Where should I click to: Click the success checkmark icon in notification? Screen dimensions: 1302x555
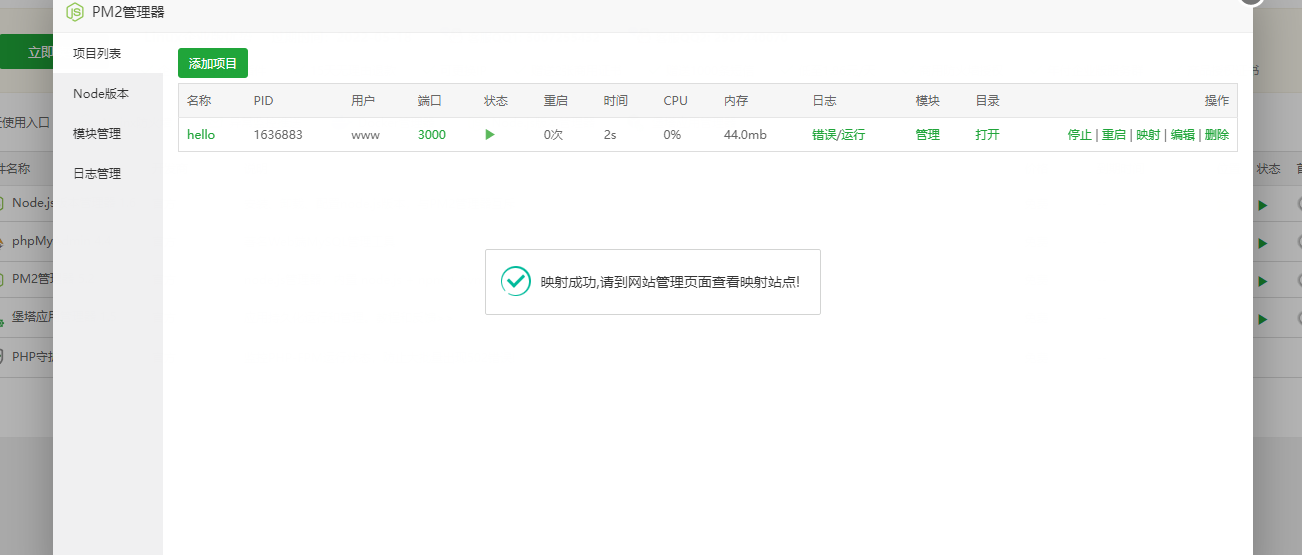point(516,281)
